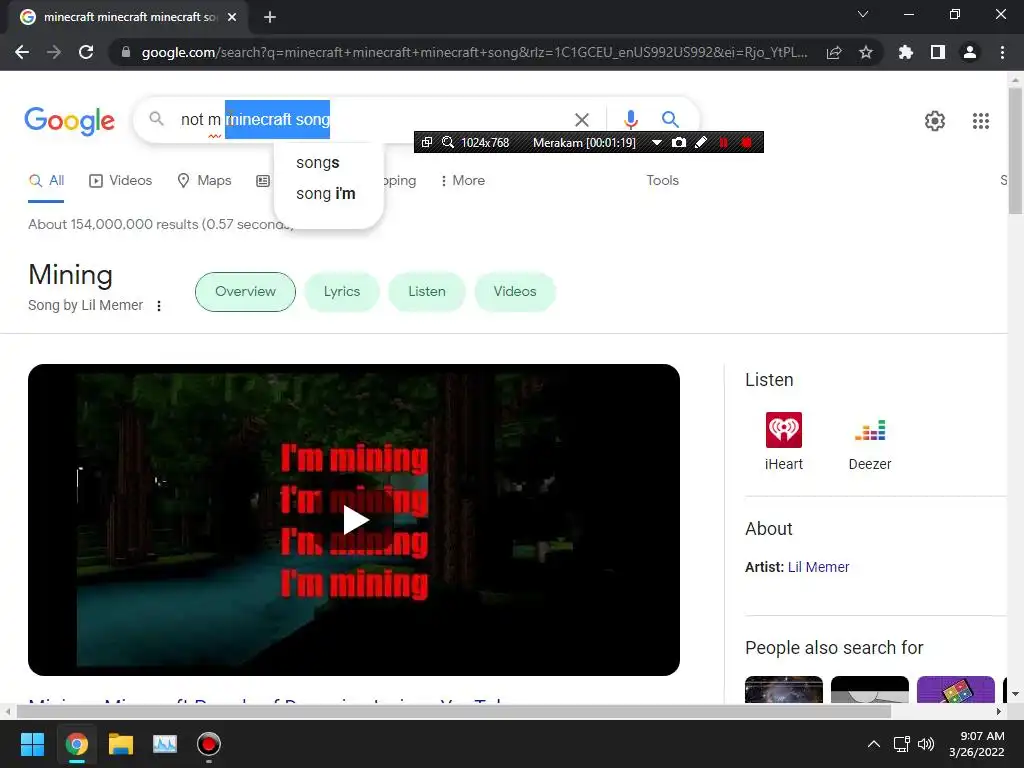Open the recorder overlay dropdown arrow
The image size is (1024, 768).
click(x=657, y=142)
